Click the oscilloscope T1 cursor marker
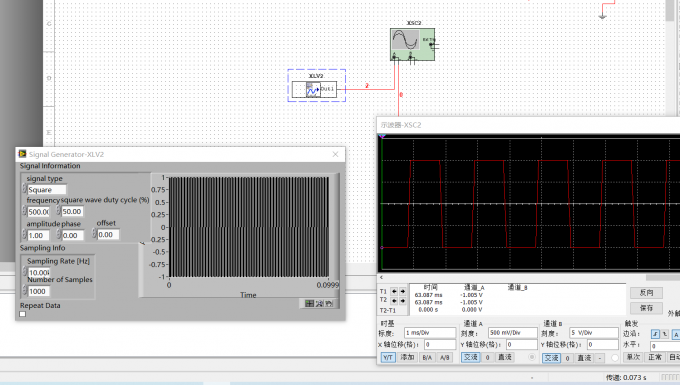The height and width of the screenshot is (385, 680). click(382, 136)
